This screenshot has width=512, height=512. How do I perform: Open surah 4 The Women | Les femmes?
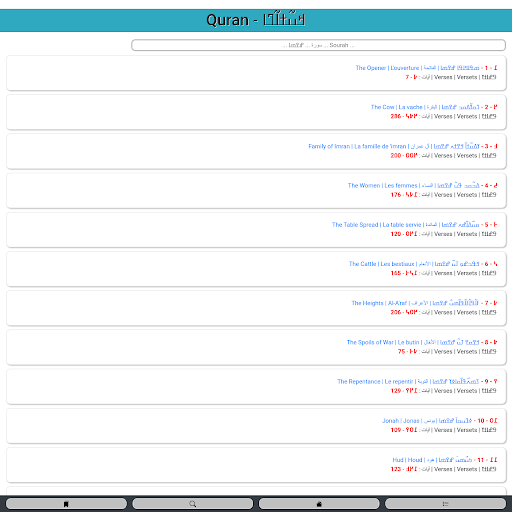tap(422, 185)
